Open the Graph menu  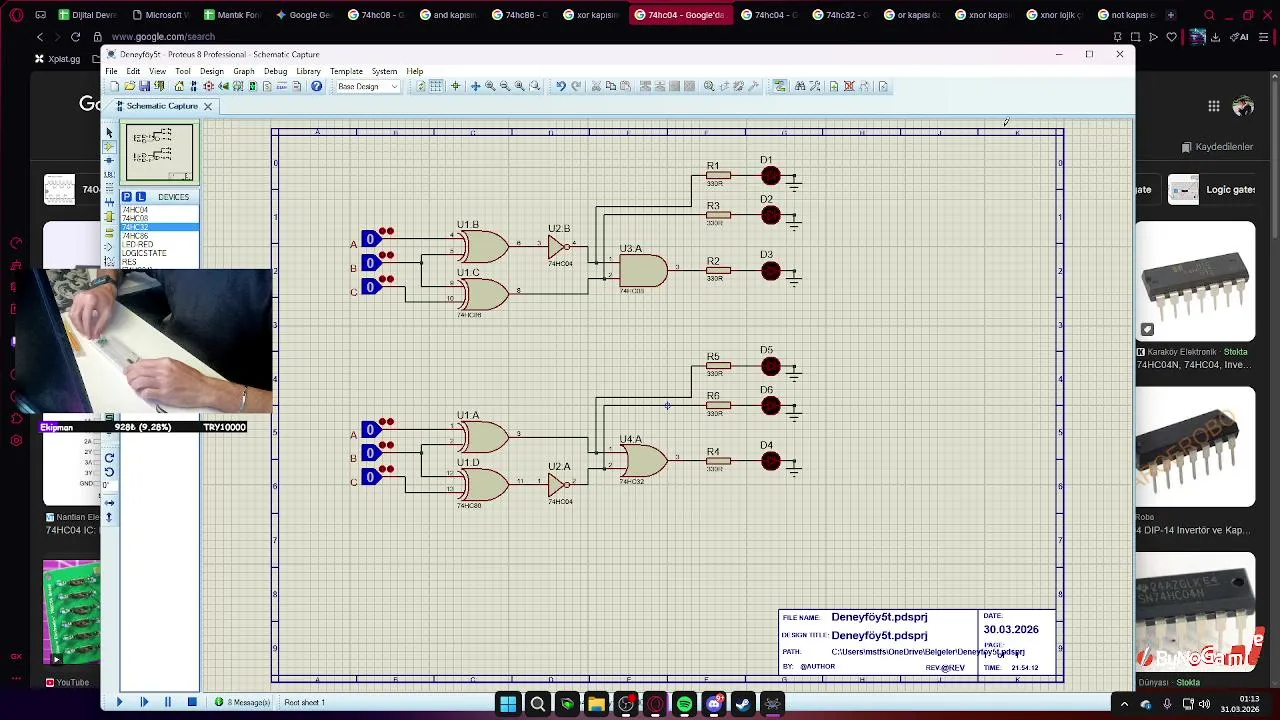(244, 71)
